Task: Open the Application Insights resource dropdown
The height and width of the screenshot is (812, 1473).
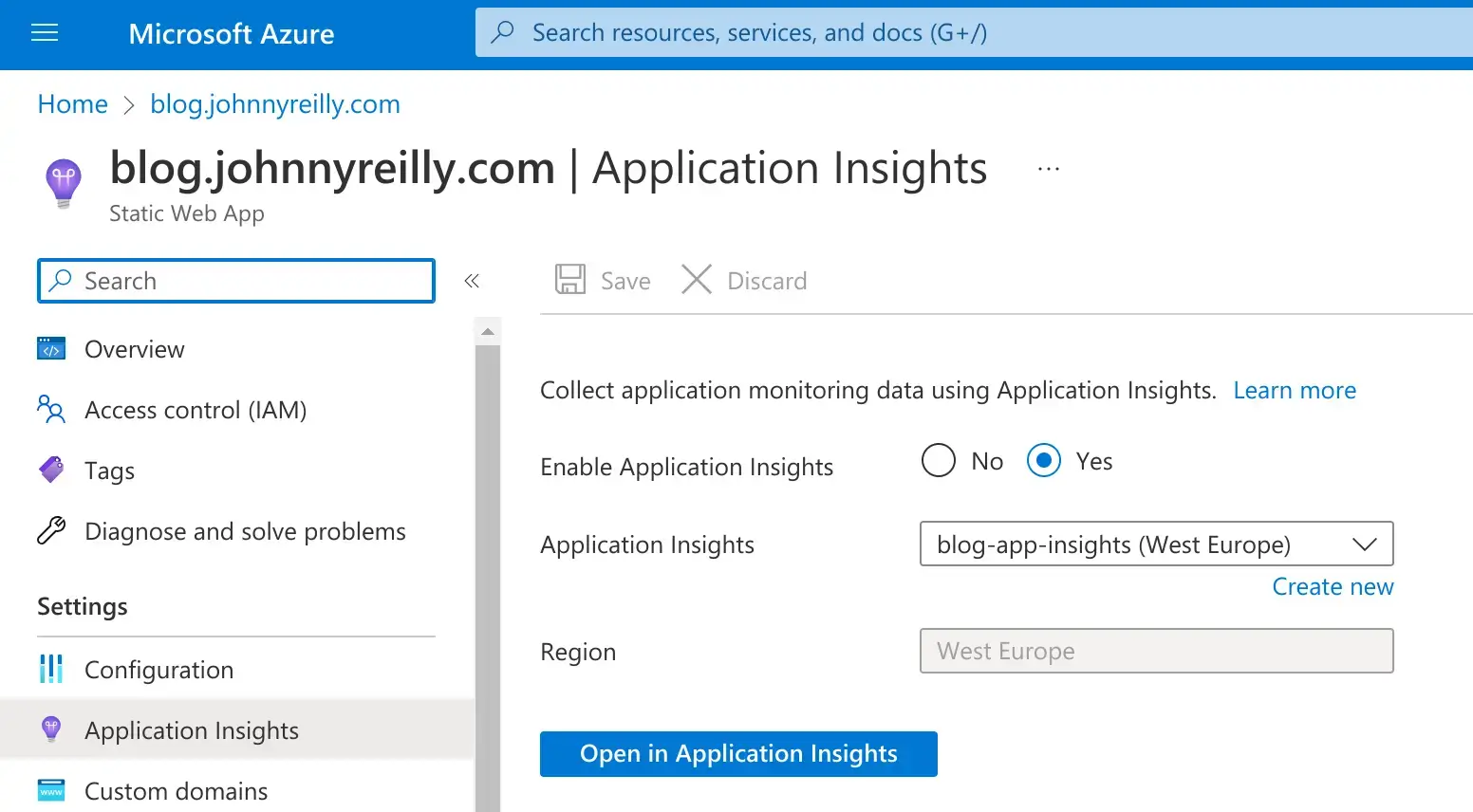Action: 1365,544
